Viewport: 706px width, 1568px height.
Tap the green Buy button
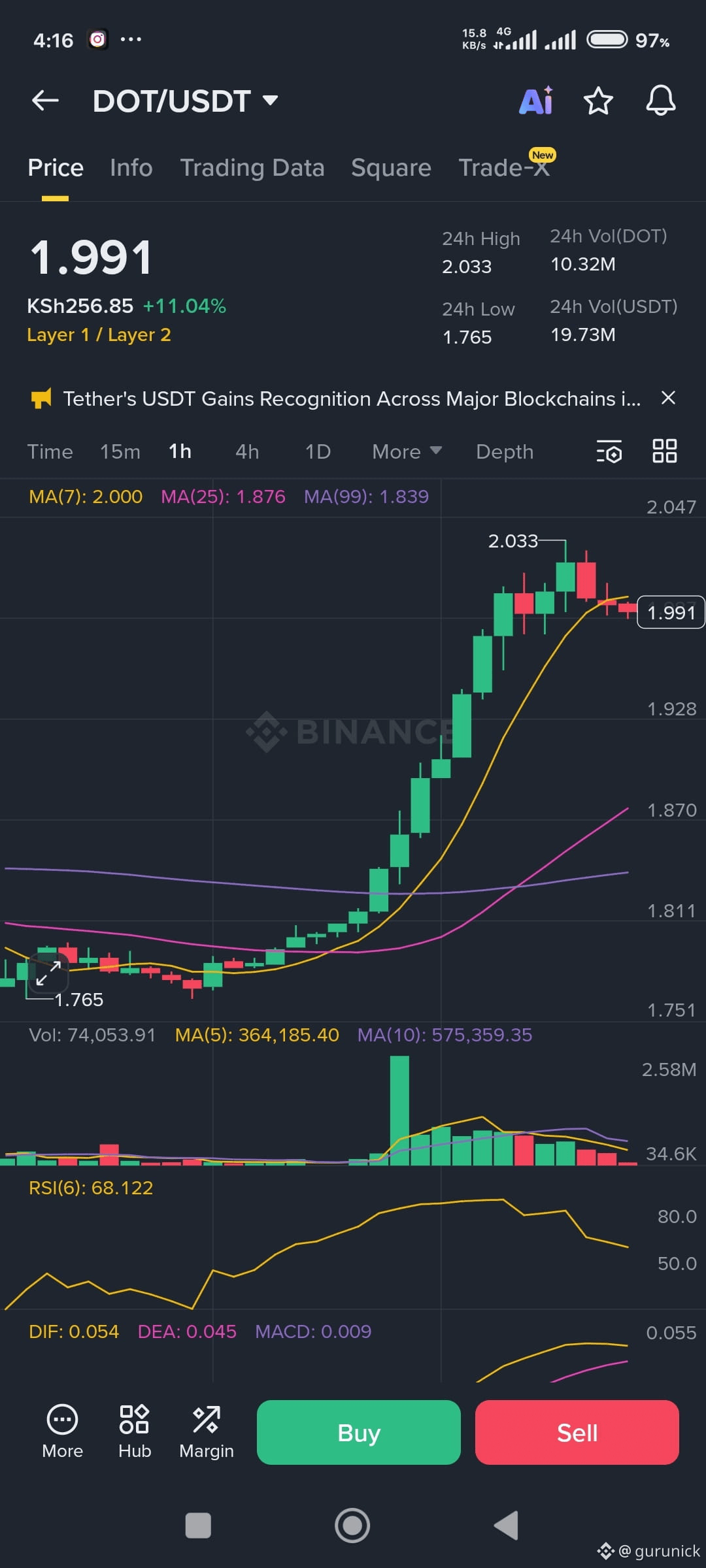coord(359,1432)
